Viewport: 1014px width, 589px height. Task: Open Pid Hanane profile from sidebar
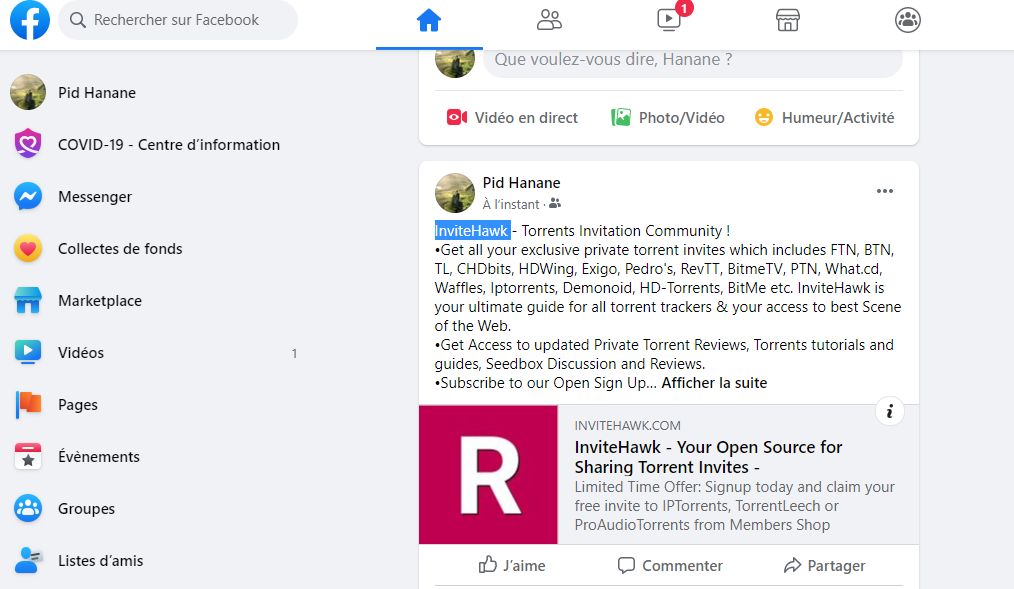[x=97, y=92]
